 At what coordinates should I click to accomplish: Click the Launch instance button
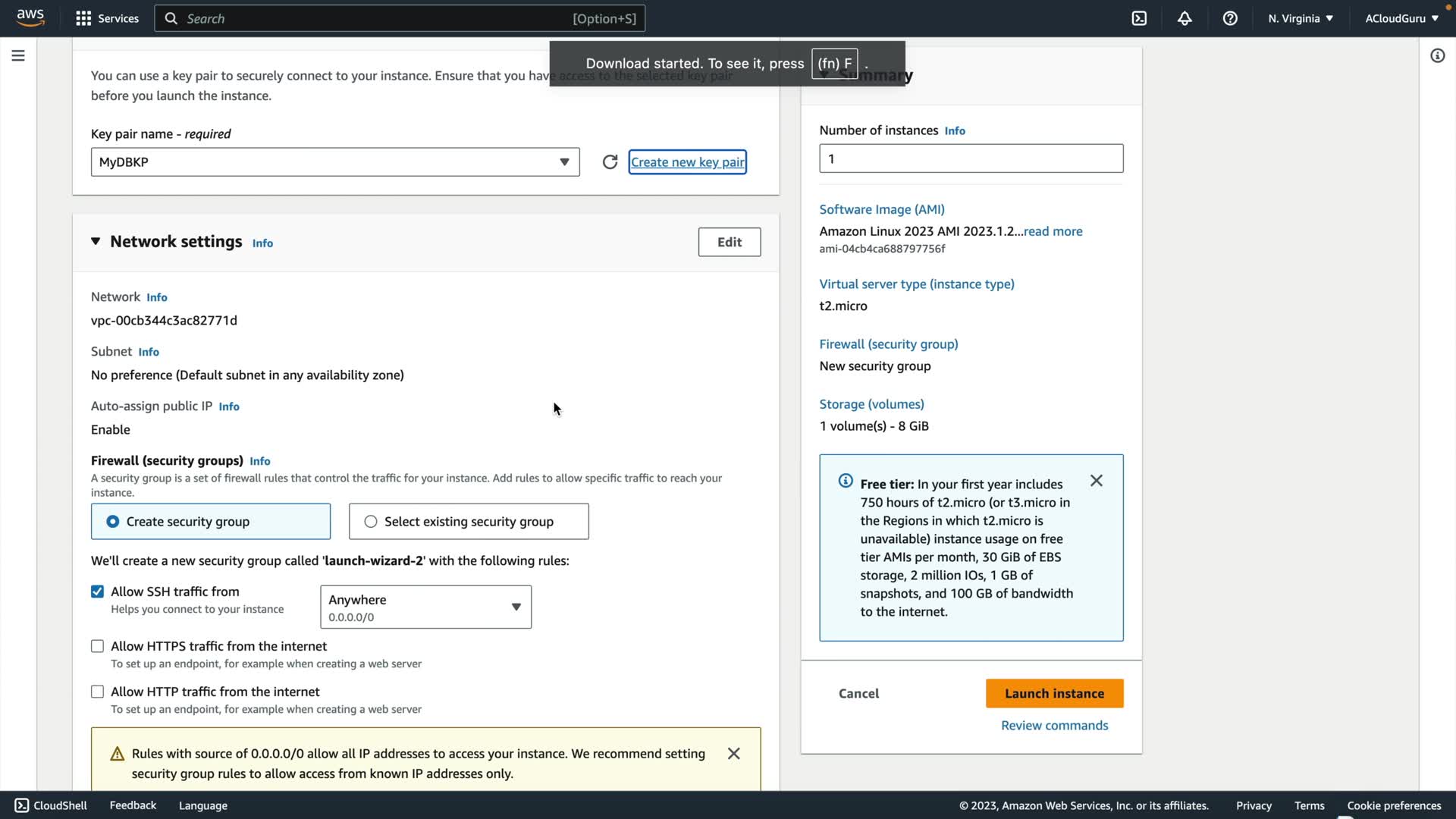1054,693
